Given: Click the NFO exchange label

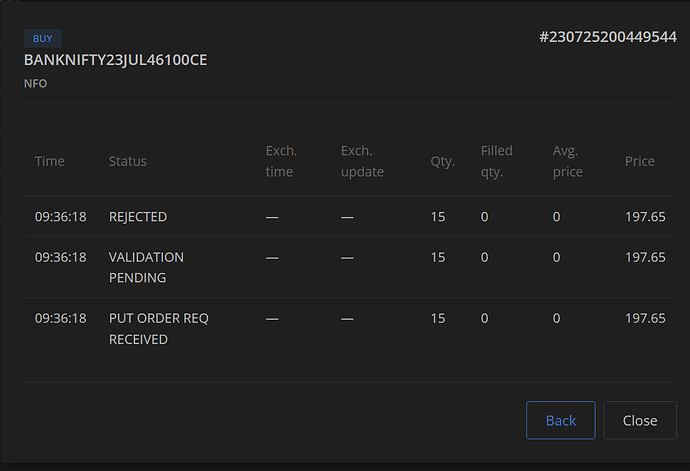Looking at the screenshot, I should tap(35, 84).
